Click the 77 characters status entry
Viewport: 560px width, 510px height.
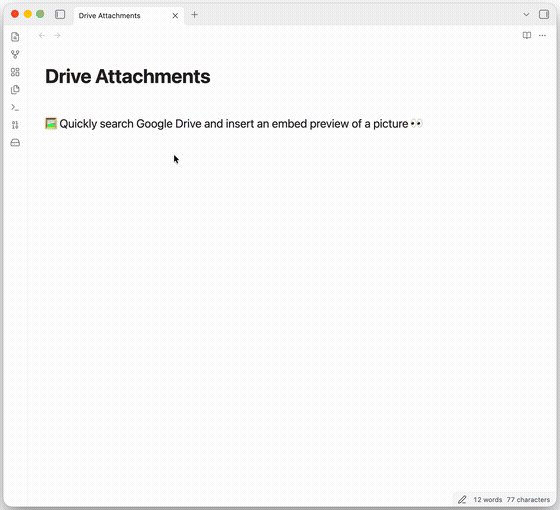(528, 500)
